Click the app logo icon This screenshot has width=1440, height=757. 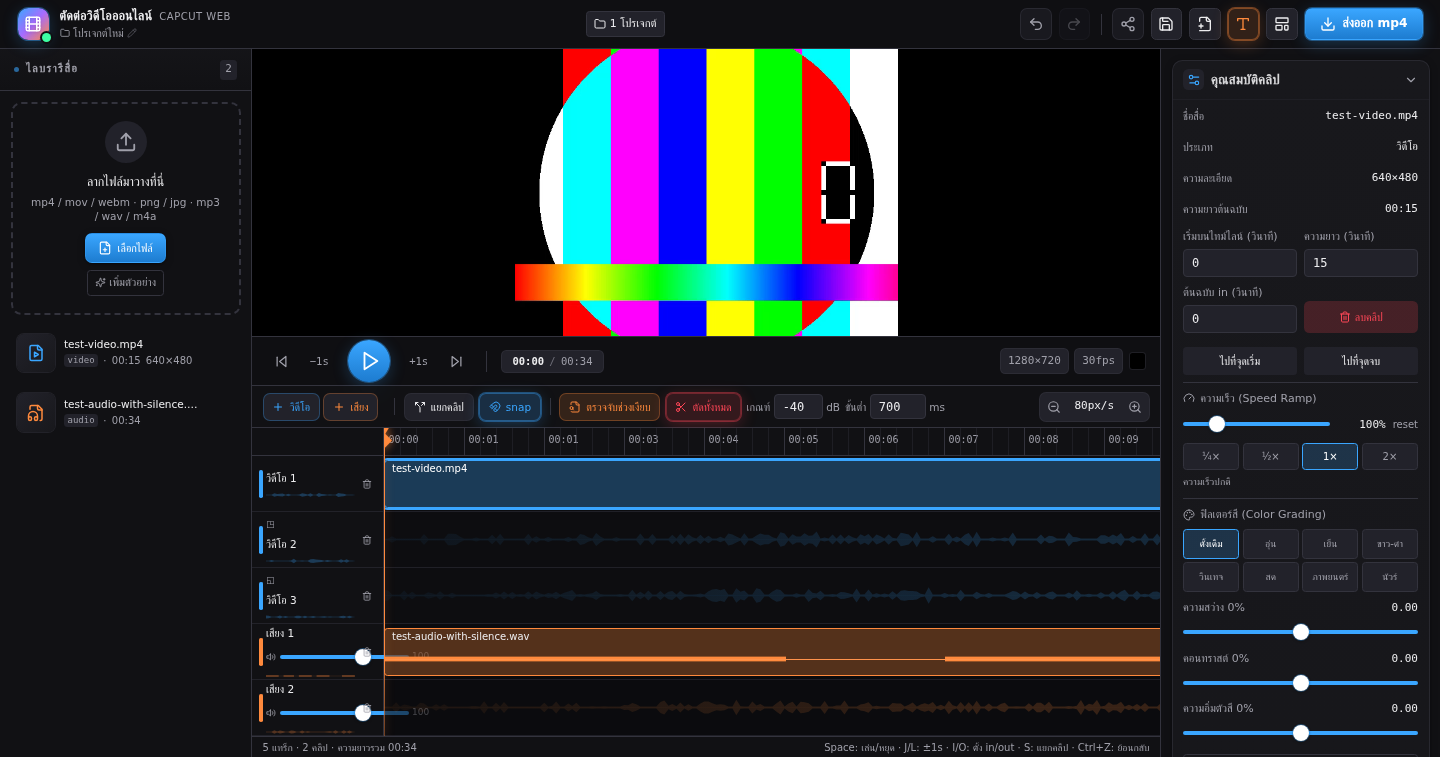[33, 24]
